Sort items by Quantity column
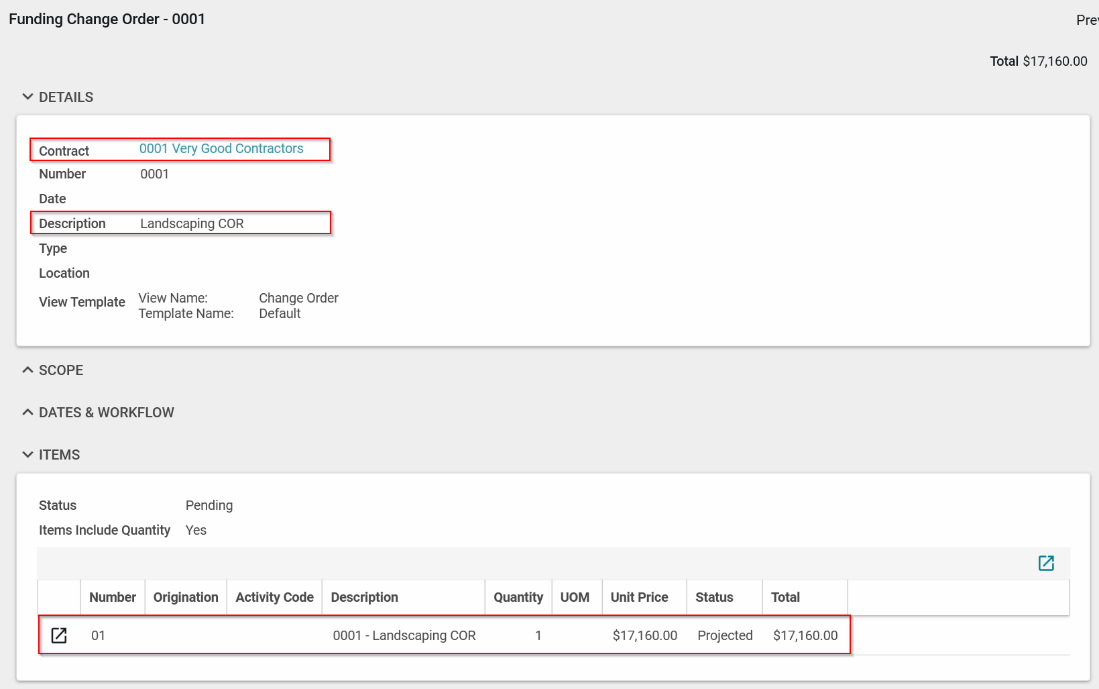Screen dimensions: 1099x689 518,597
